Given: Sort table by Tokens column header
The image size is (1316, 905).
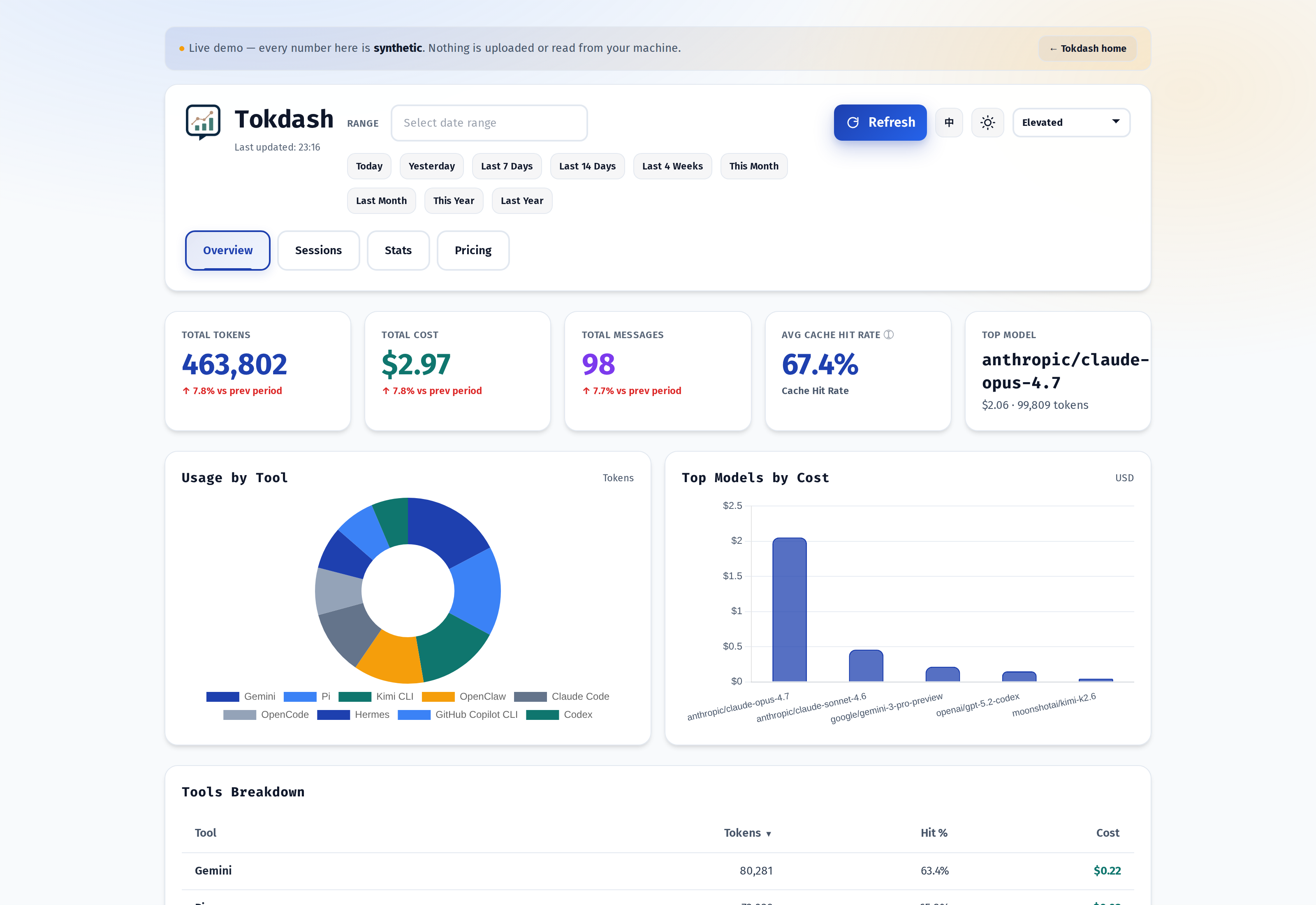Looking at the screenshot, I should pos(748,833).
